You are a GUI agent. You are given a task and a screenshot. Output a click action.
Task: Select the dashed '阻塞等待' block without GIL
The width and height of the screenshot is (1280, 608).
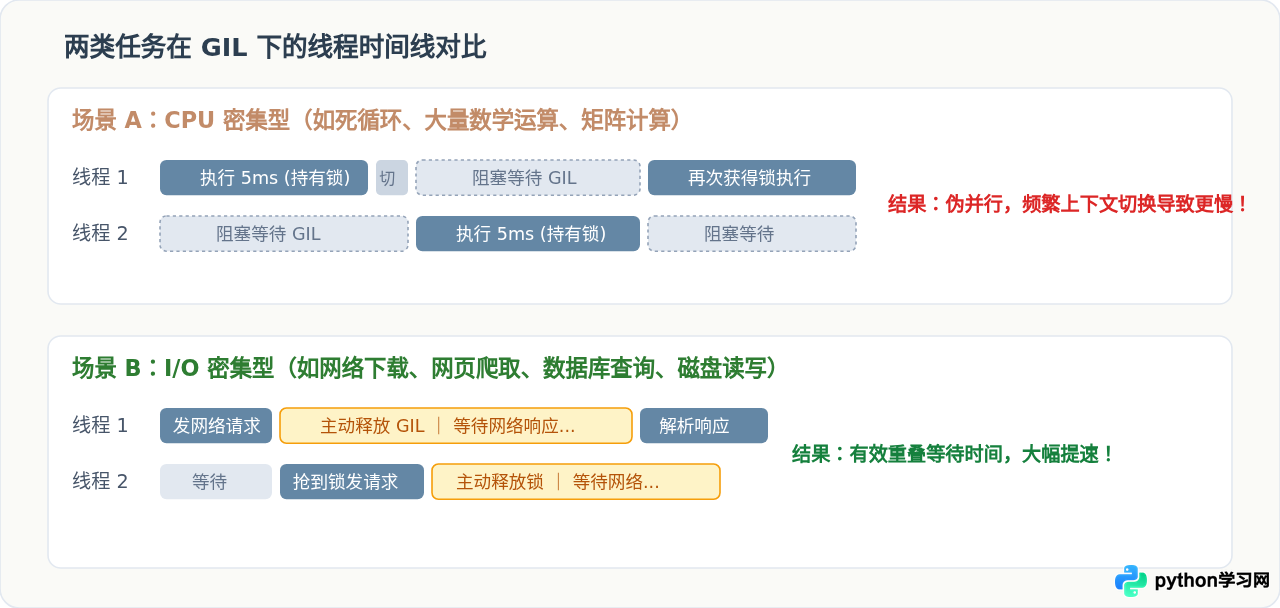752,234
